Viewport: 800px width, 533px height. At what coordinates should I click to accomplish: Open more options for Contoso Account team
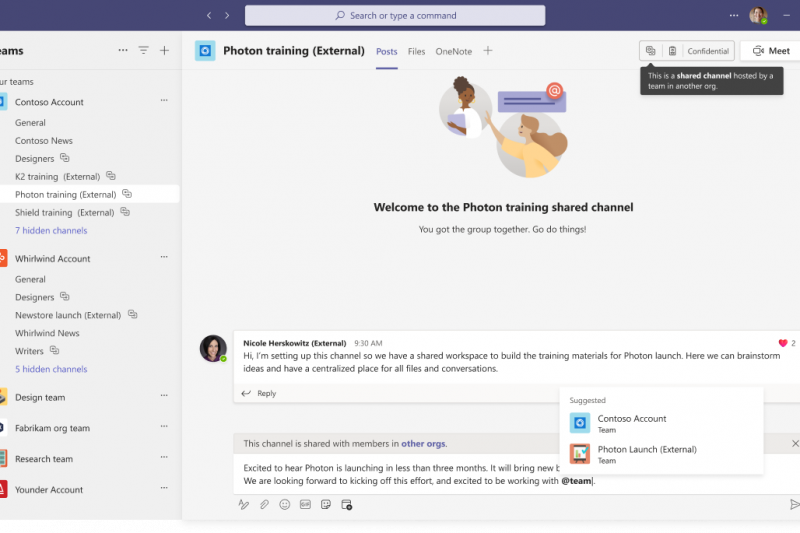click(164, 100)
